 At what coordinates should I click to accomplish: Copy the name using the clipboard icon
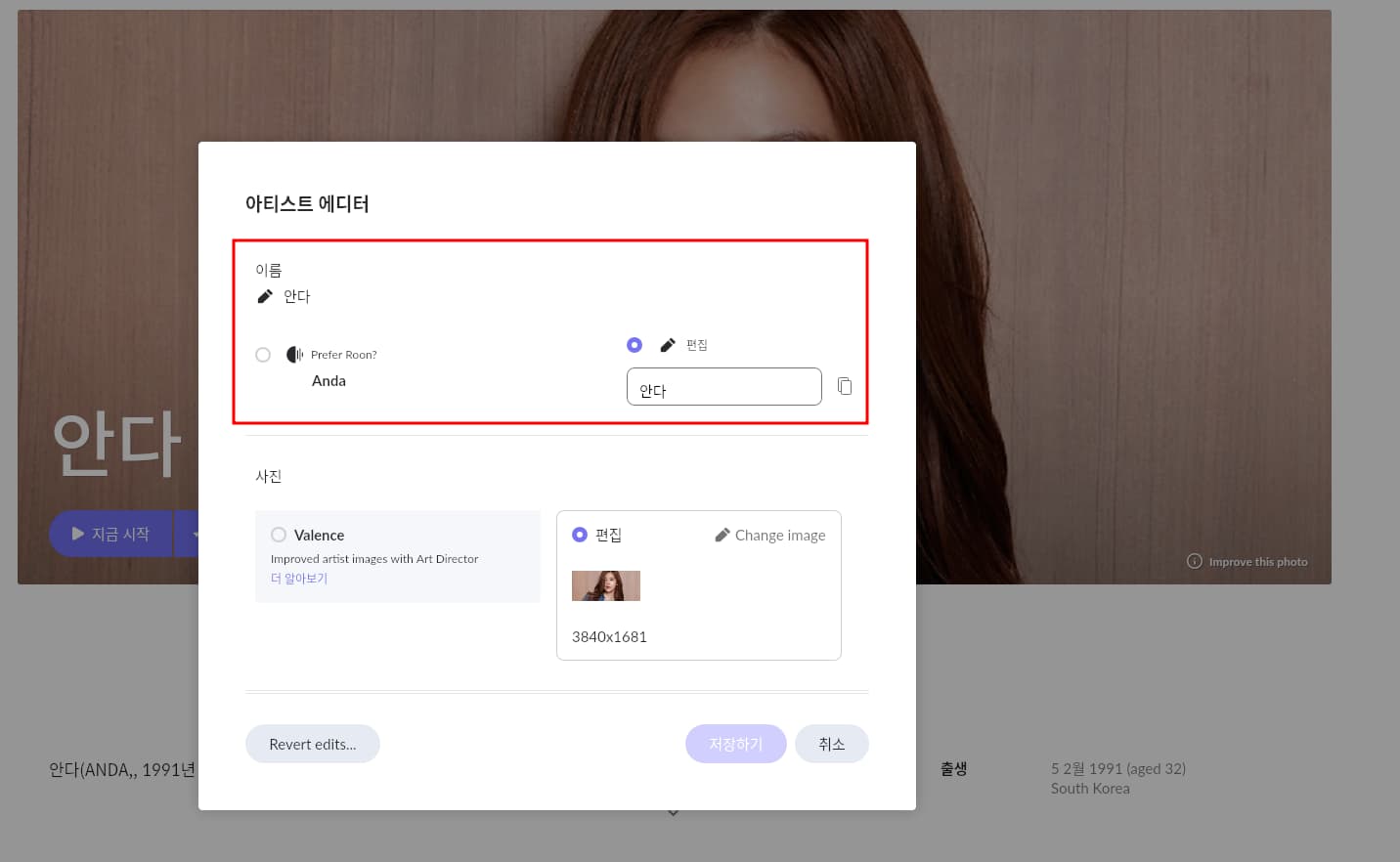pyautogui.click(x=845, y=387)
